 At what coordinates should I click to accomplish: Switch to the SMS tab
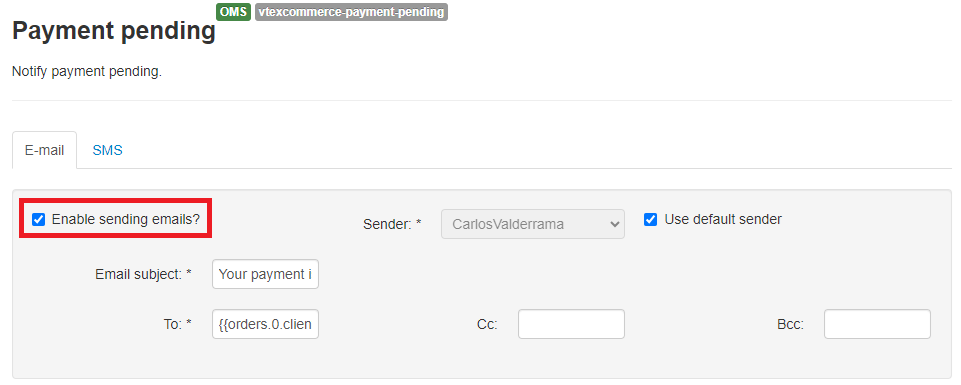(107, 150)
